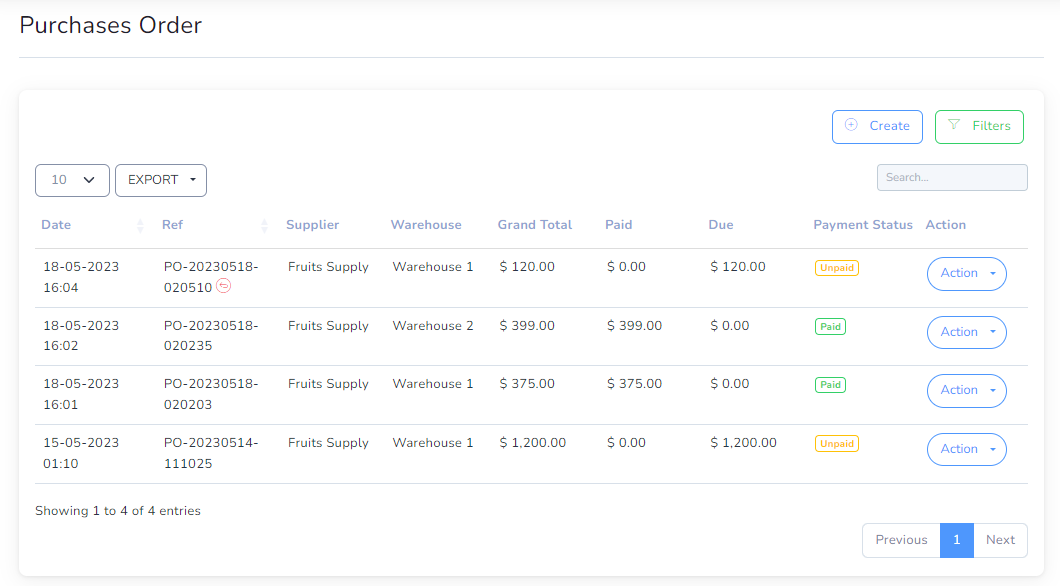Image resolution: width=1060 pixels, height=586 pixels.
Task: Open Action dropdown for the $ 120.00 order
Action: point(967,274)
